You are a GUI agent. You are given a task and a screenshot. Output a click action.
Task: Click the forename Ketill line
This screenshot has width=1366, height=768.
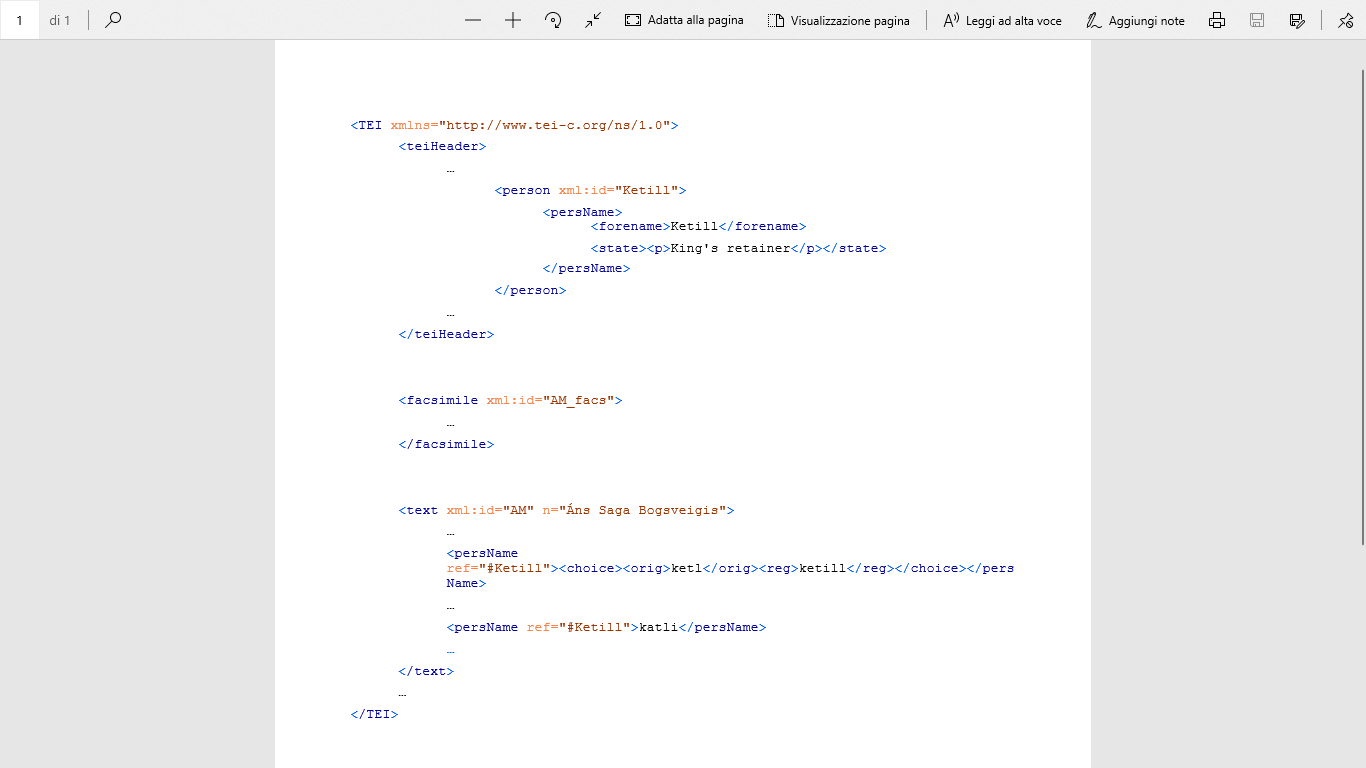click(x=698, y=226)
